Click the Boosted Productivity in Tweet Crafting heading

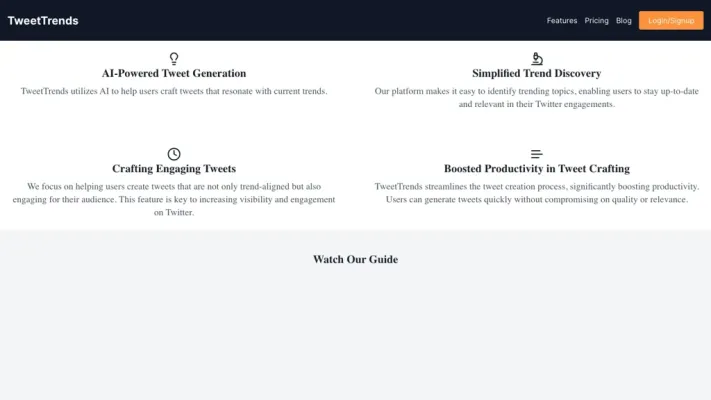click(x=537, y=169)
